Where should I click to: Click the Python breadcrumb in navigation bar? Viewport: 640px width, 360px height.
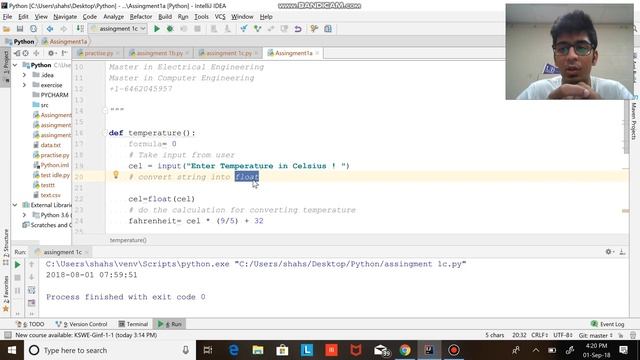[20, 42]
